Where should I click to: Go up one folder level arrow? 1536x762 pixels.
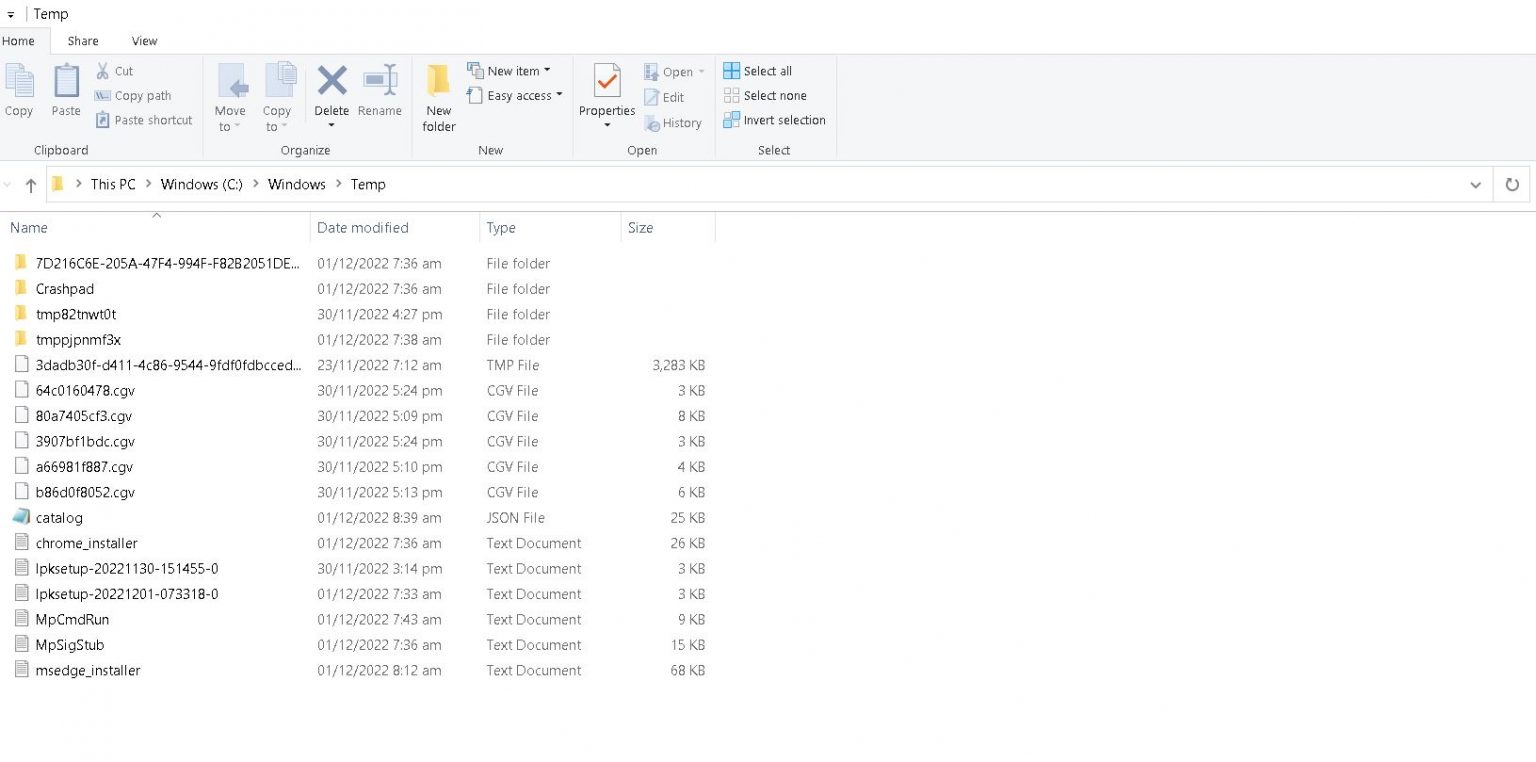point(31,185)
